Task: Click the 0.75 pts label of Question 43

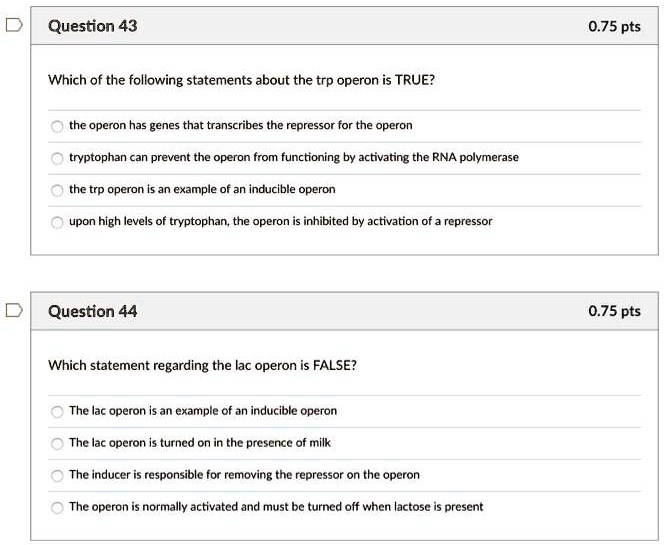Action: (615, 27)
